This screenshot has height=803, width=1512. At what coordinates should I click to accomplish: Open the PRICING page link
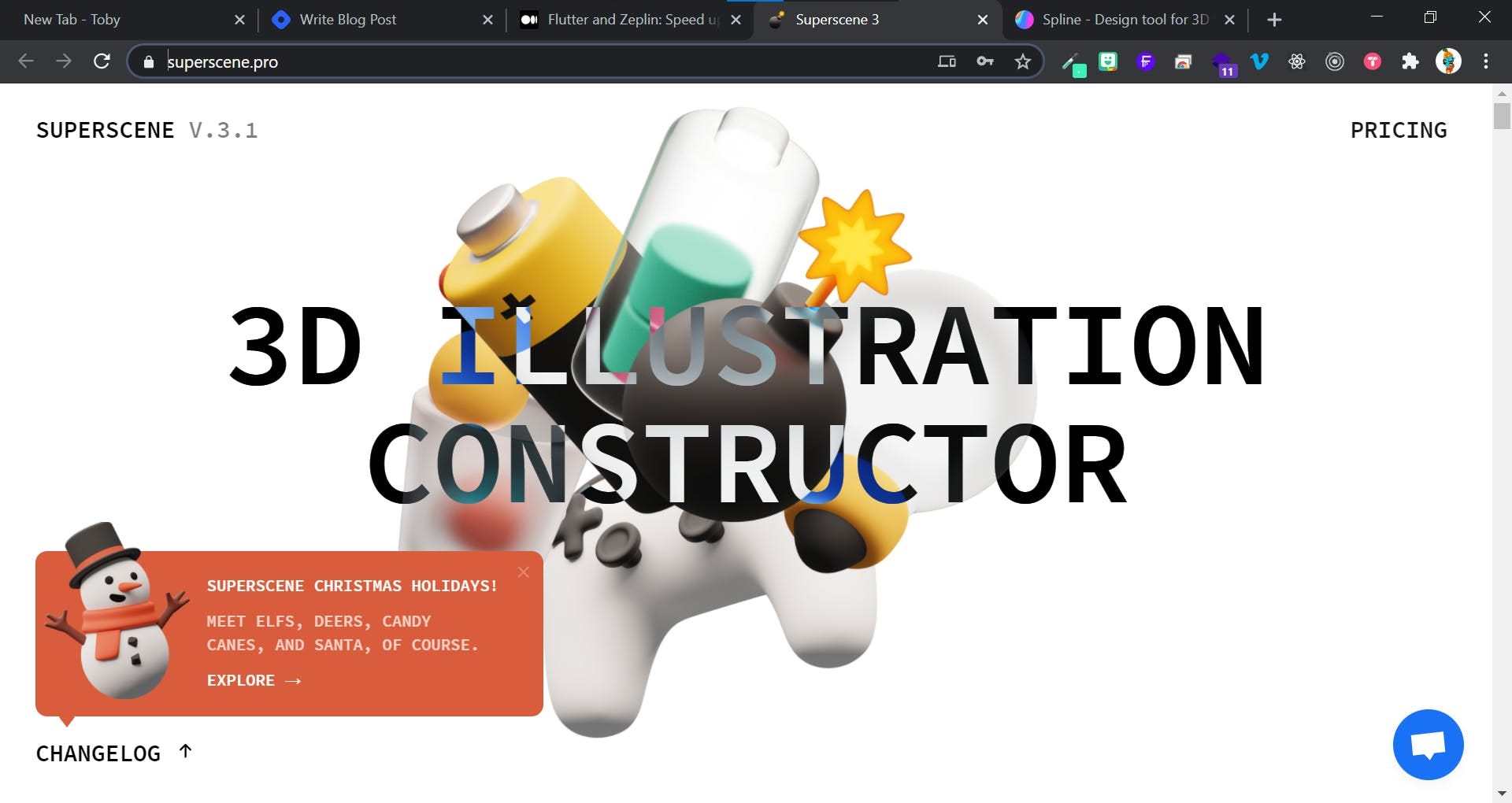coord(1399,130)
